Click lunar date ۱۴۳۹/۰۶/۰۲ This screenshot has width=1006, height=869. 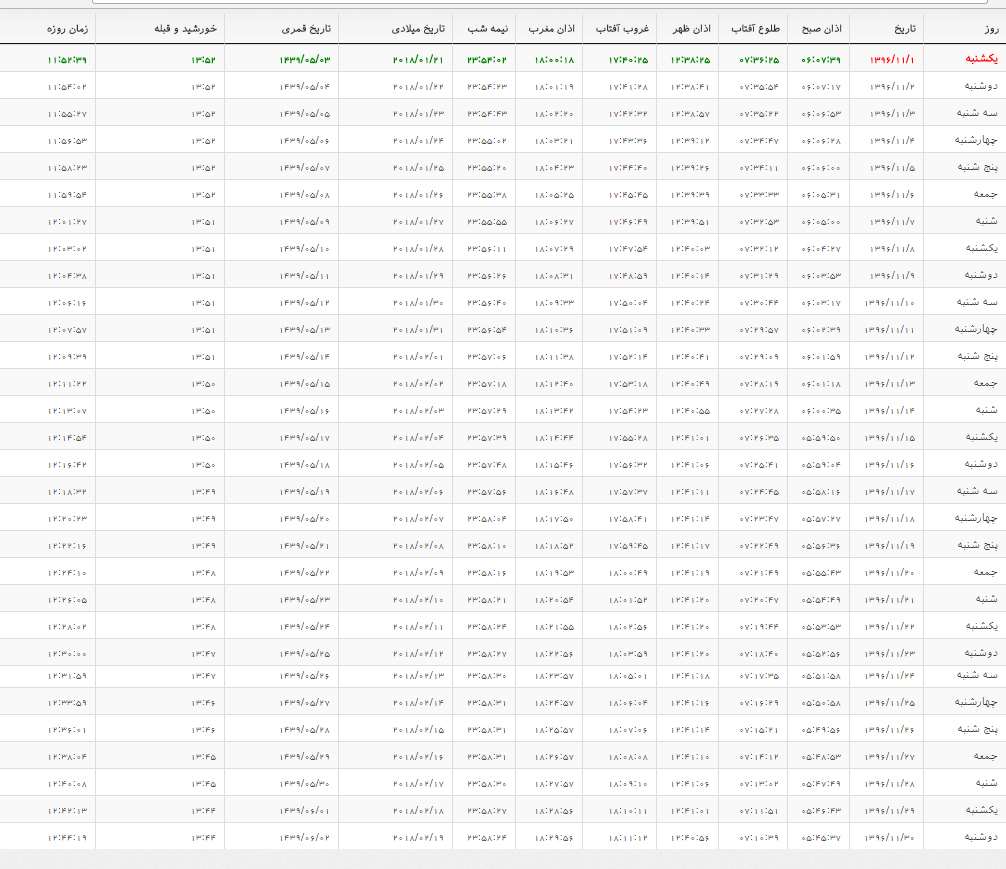[305, 838]
